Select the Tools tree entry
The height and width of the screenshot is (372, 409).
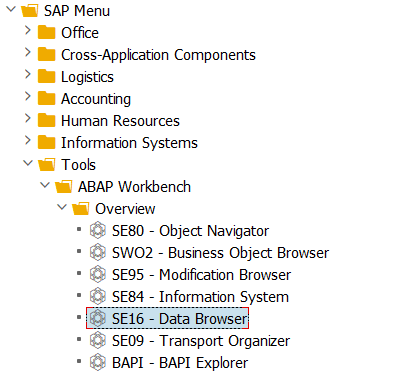pyautogui.click(x=79, y=165)
